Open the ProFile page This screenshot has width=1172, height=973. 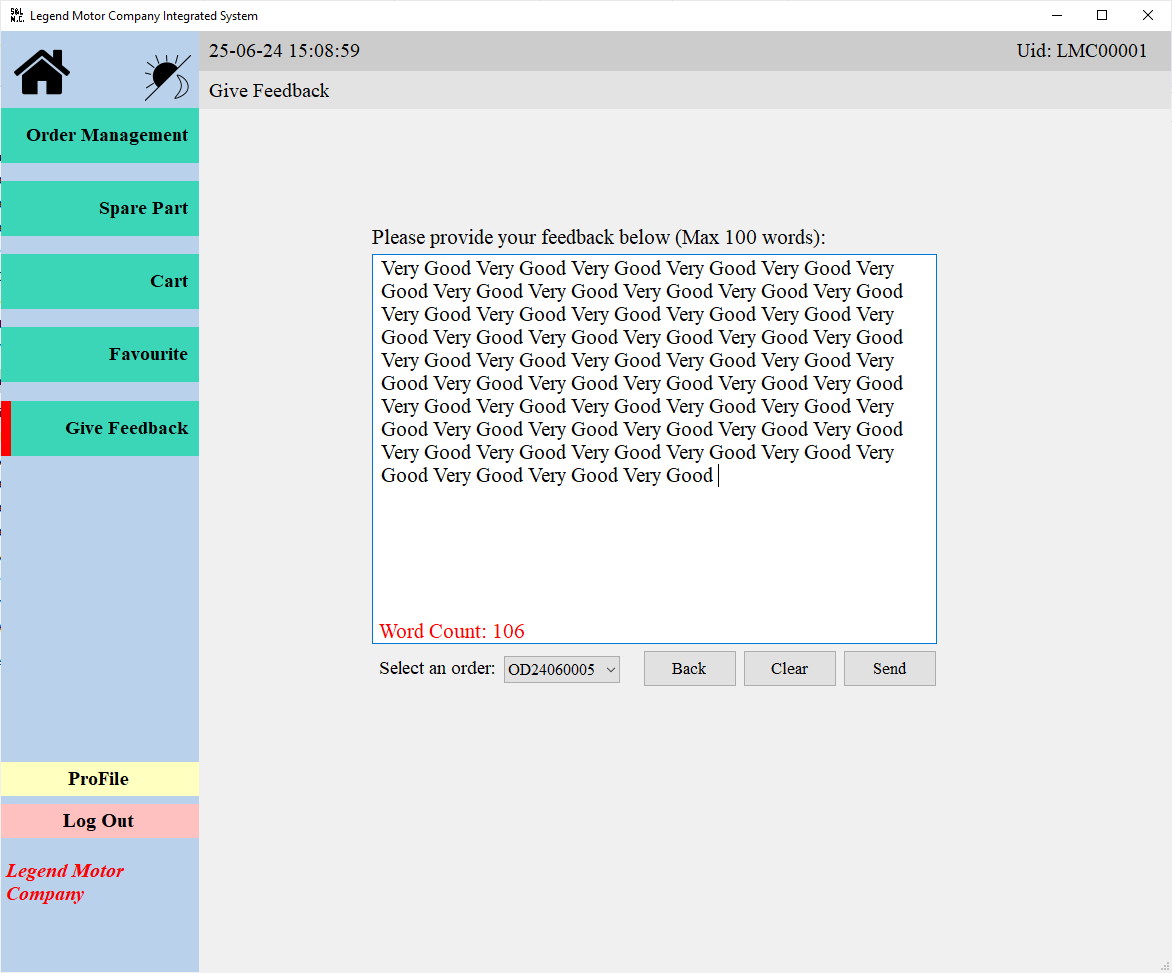pos(99,778)
